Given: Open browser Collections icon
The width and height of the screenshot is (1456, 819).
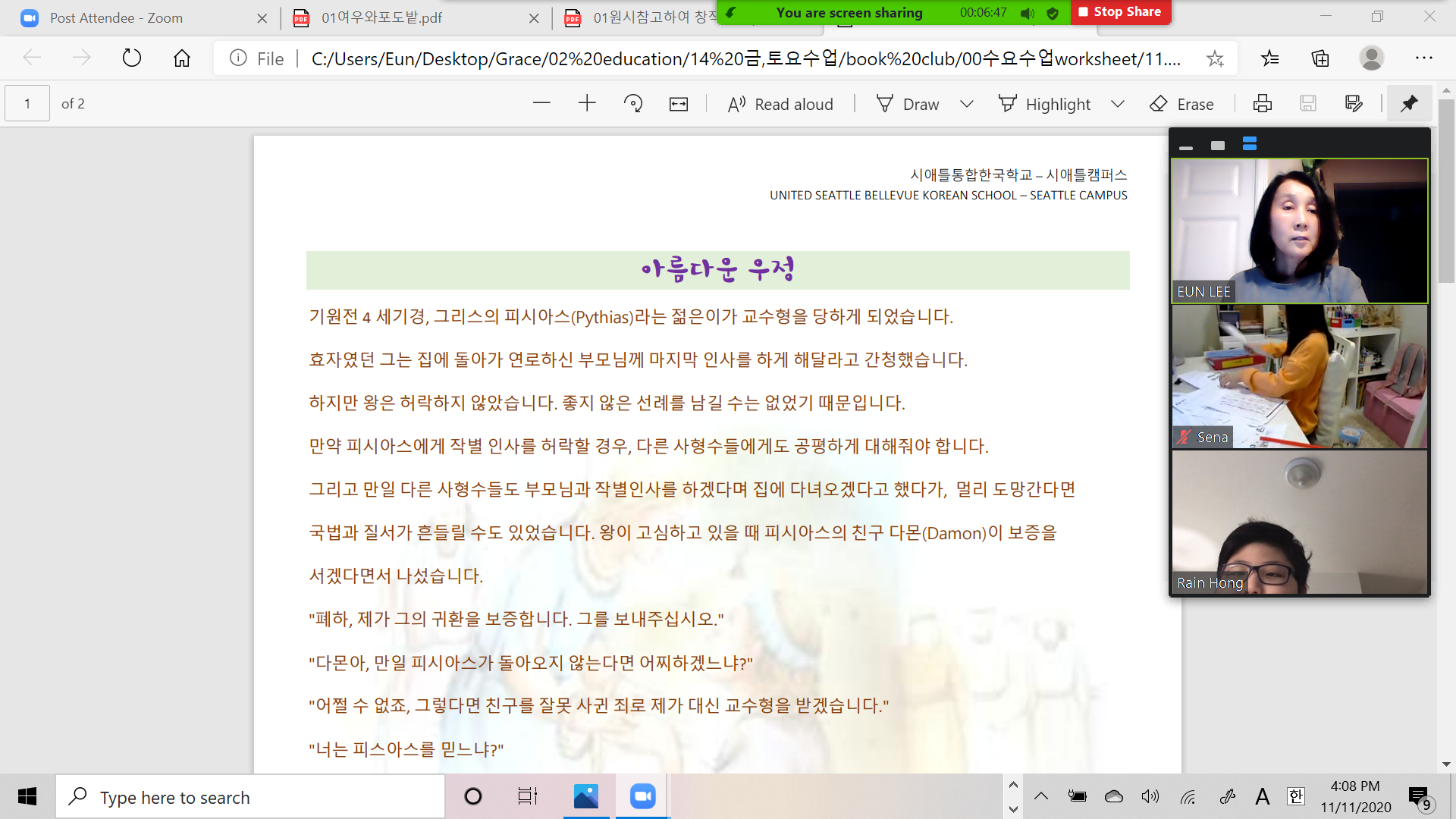Looking at the screenshot, I should (x=1320, y=58).
